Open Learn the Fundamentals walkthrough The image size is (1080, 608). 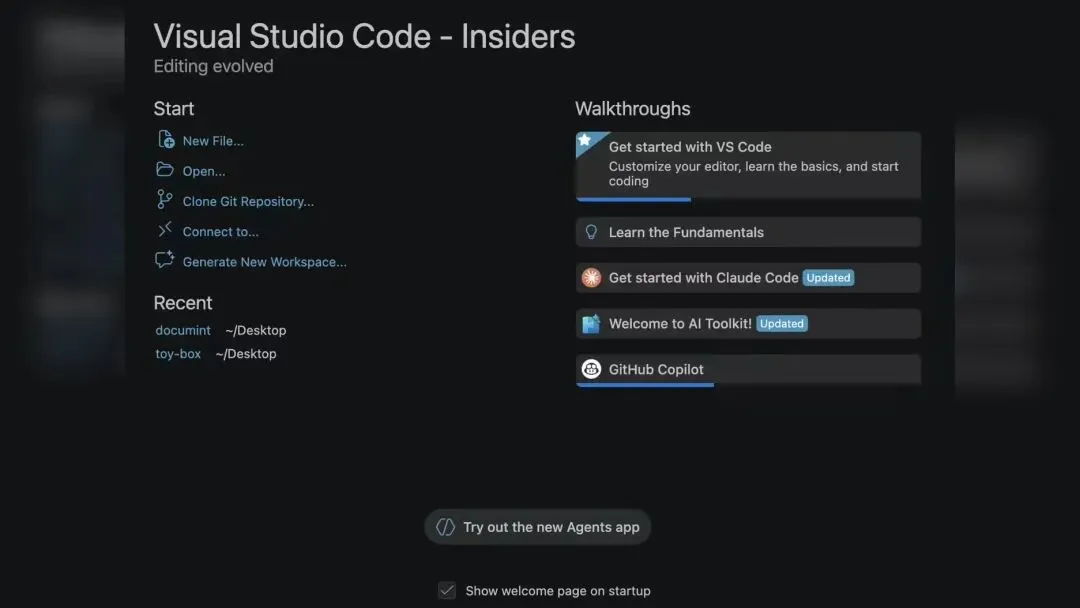pyautogui.click(x=748, y=232)
